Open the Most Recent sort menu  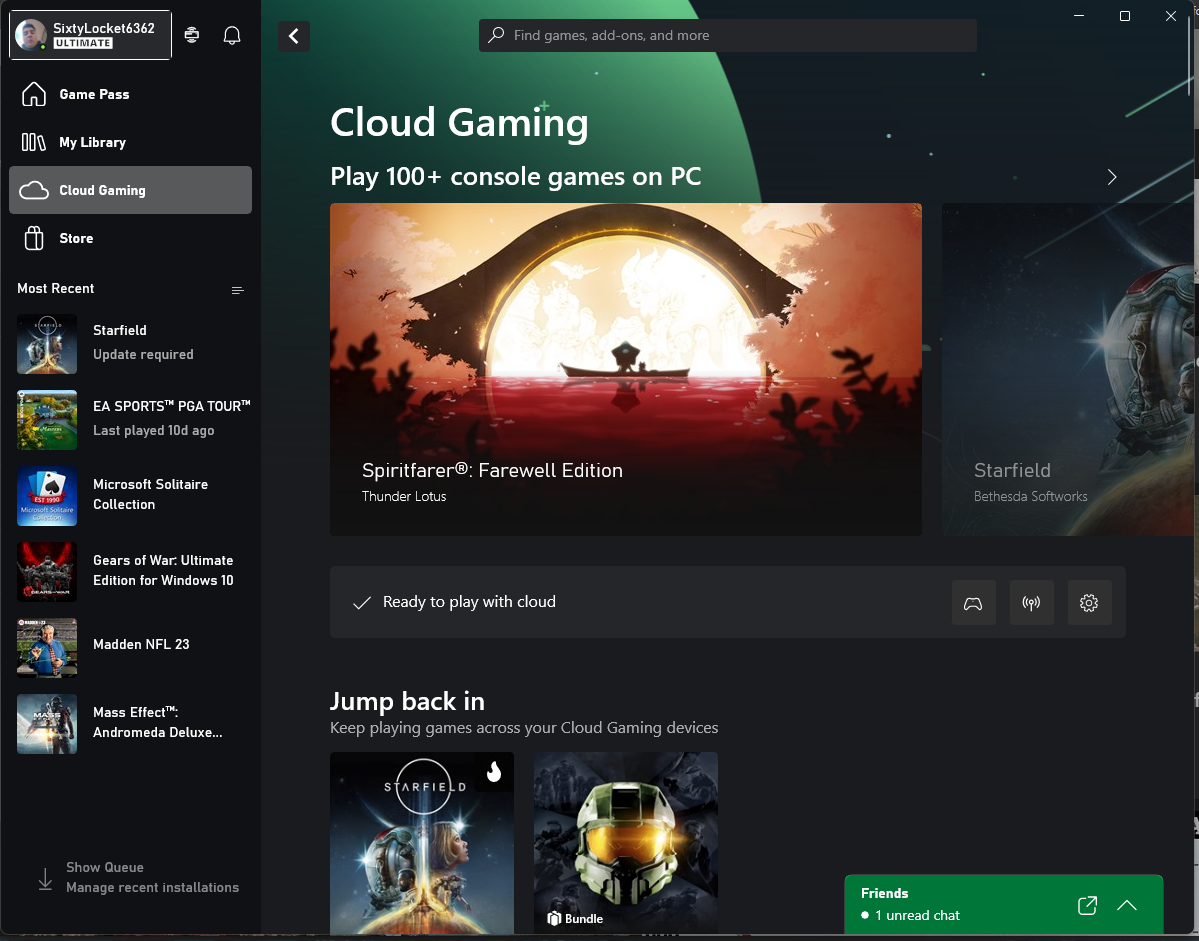[237, 290]
